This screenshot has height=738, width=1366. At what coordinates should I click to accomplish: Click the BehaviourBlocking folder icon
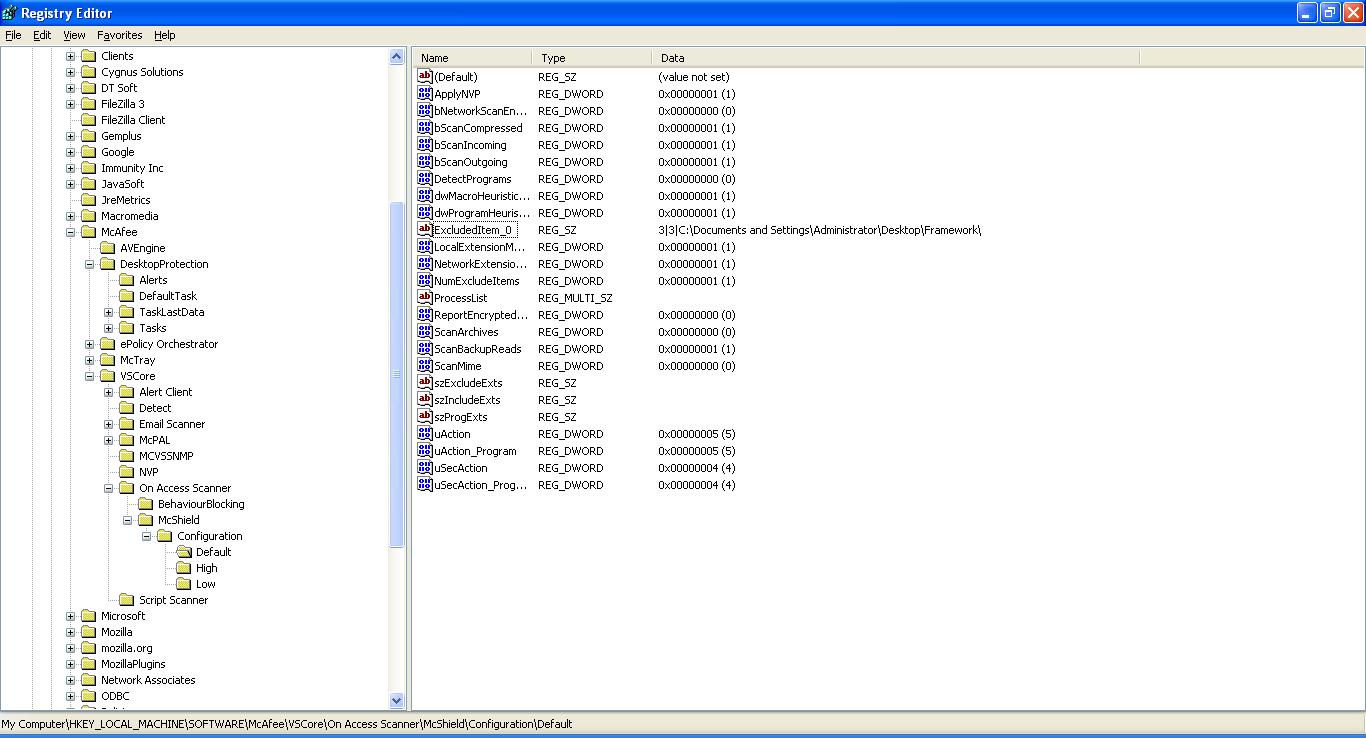click(x=145, y=504)
